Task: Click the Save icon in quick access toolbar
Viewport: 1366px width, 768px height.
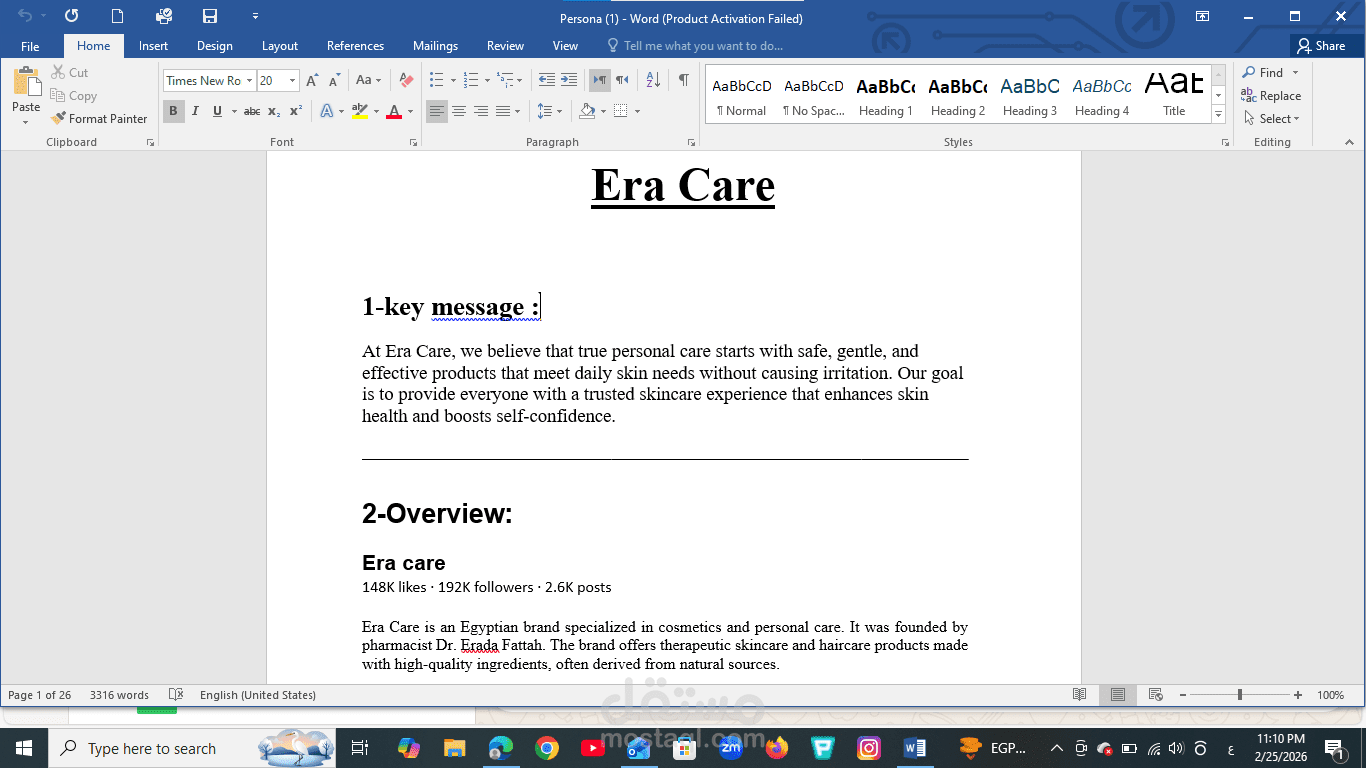Action: (x=210, y=16)
